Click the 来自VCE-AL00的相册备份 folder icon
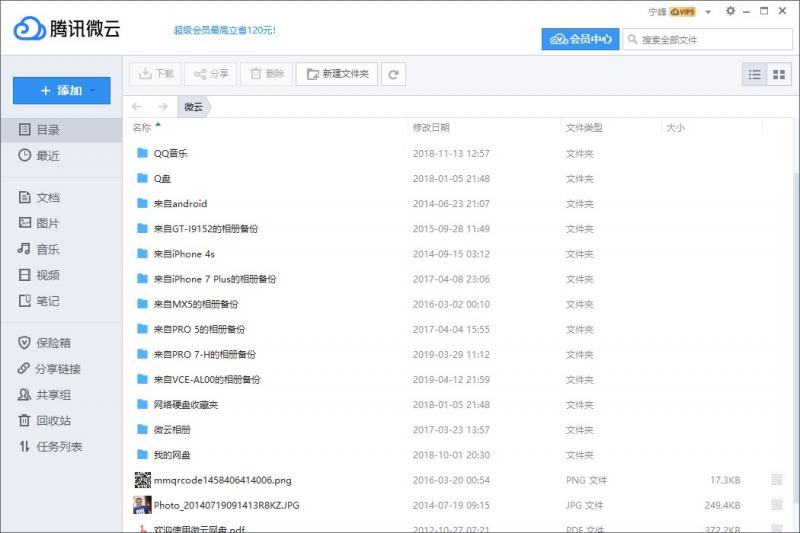Screen dimensions: 800x533 click(142, 378)
